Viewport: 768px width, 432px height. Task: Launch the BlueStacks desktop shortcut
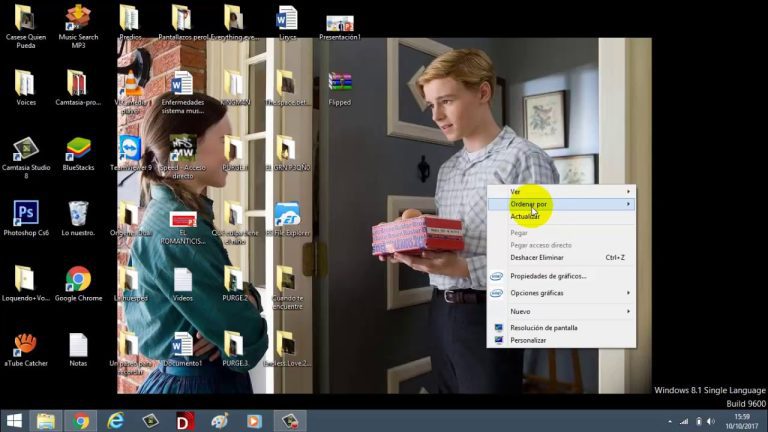[78, 149]
